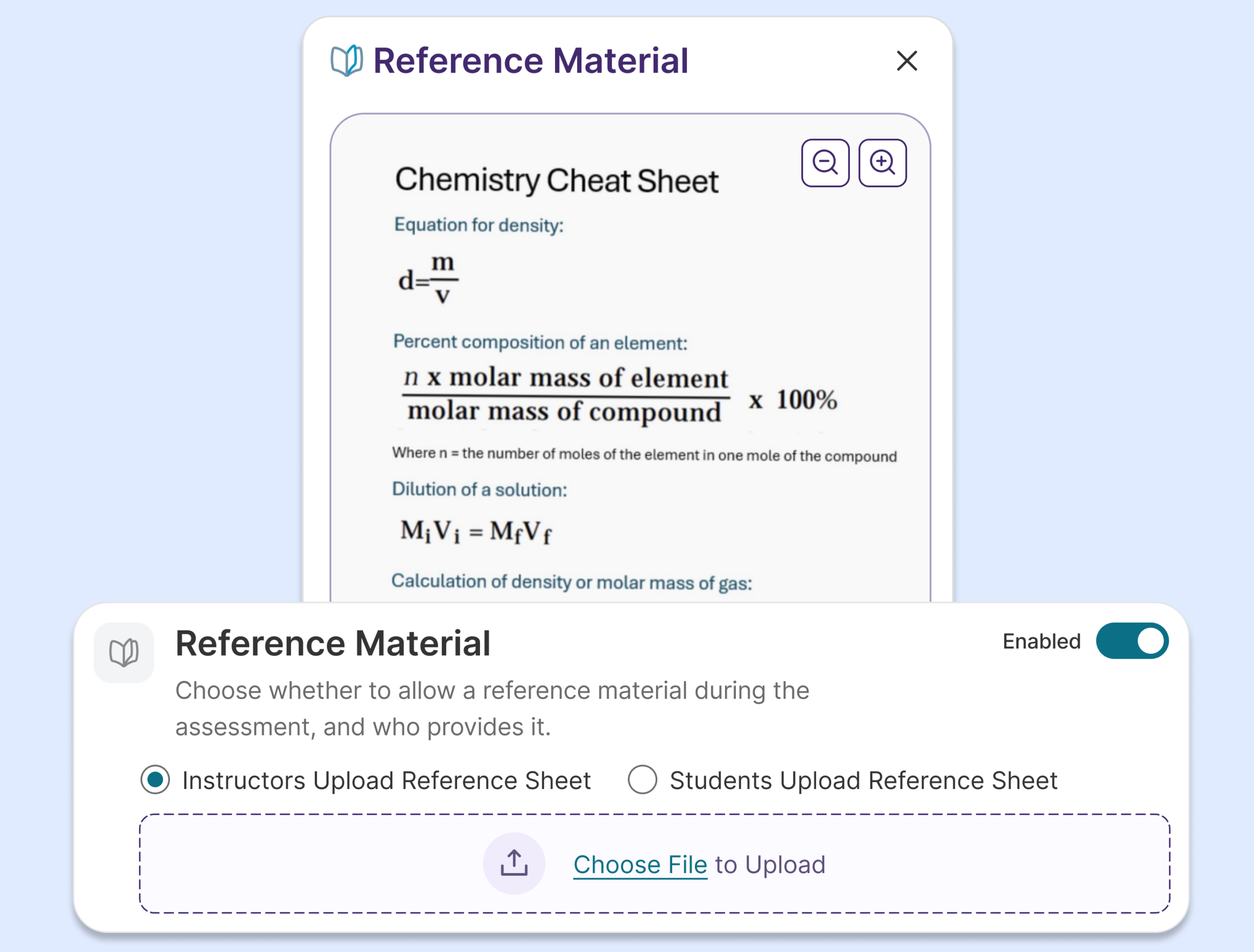Click the 'Dilution of a solution:' heading
This screenshot has width=1254, height=952.
click(x=479, y=489)
